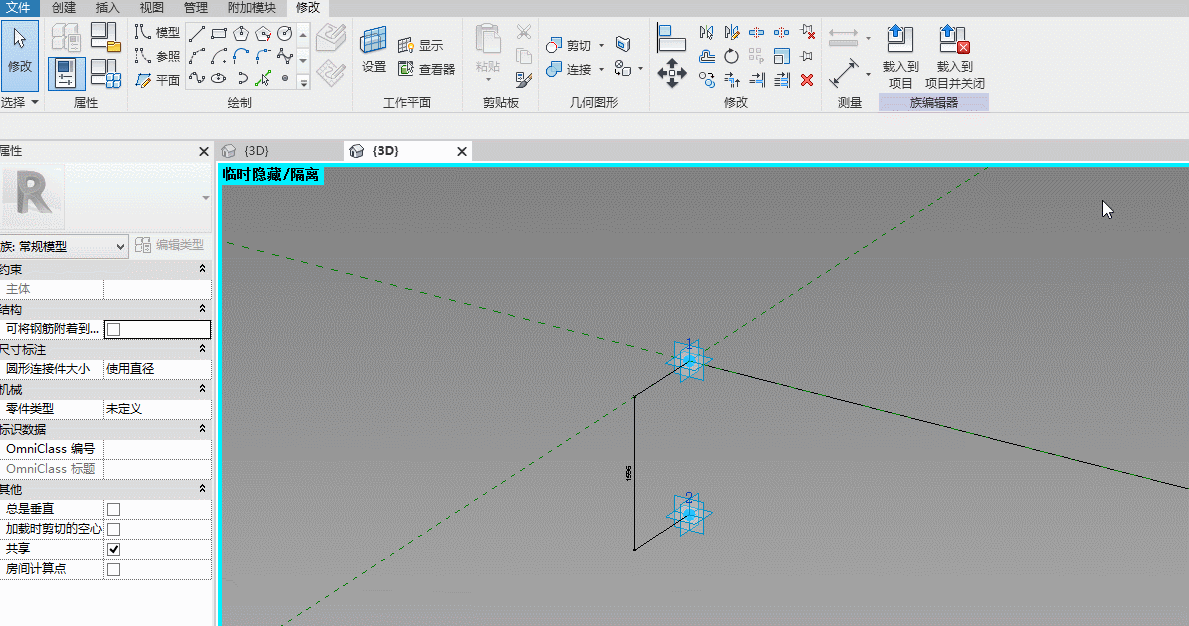
Task: Uncheck the 共享 checkbox
Action: pos(114,549)
